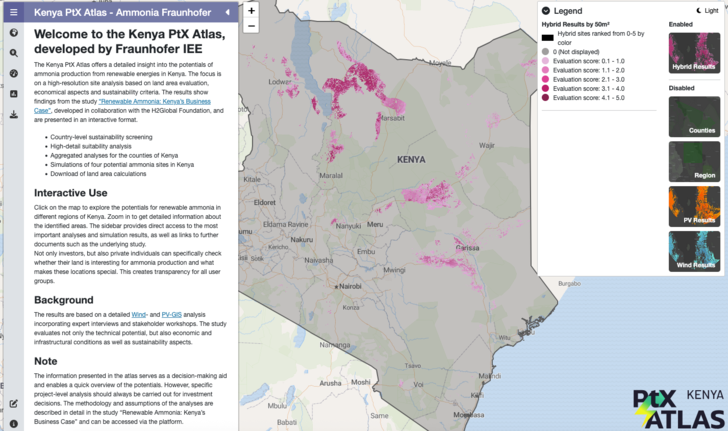Click "Country-level sustainability screening" bullet
728x431 pixels.
point(101,137)
